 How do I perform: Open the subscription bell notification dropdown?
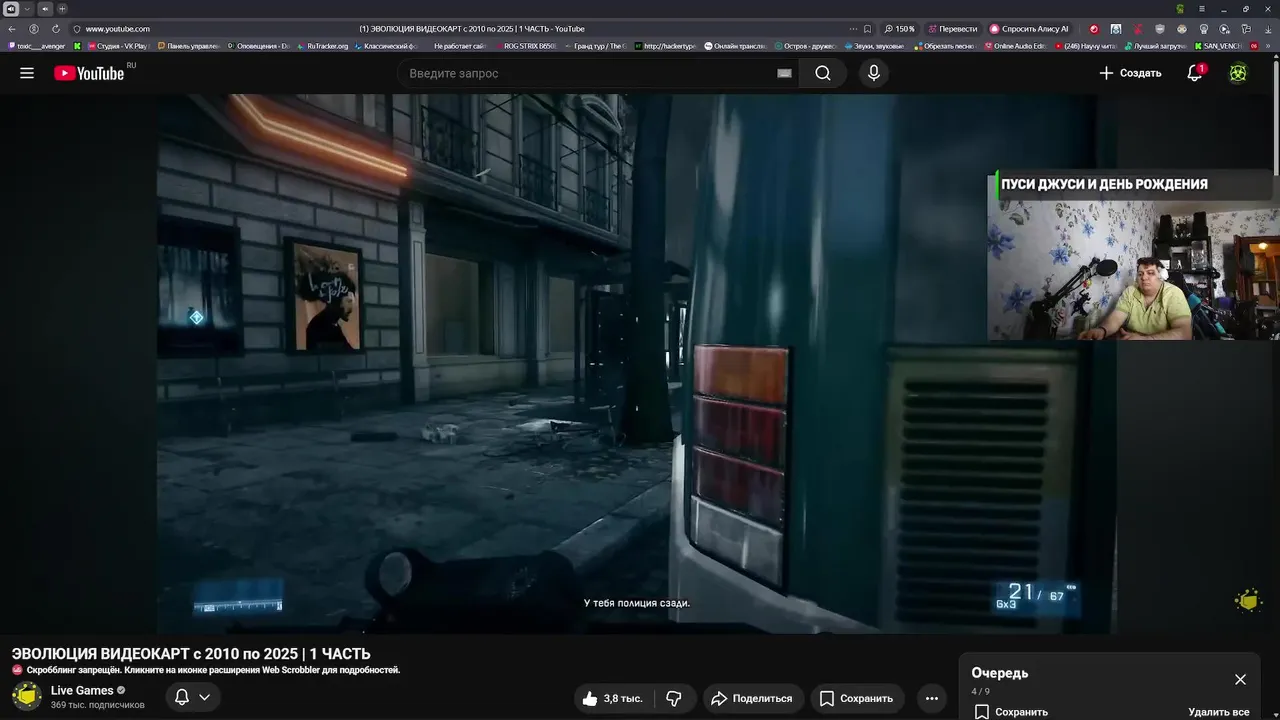[x=193, y=697]
